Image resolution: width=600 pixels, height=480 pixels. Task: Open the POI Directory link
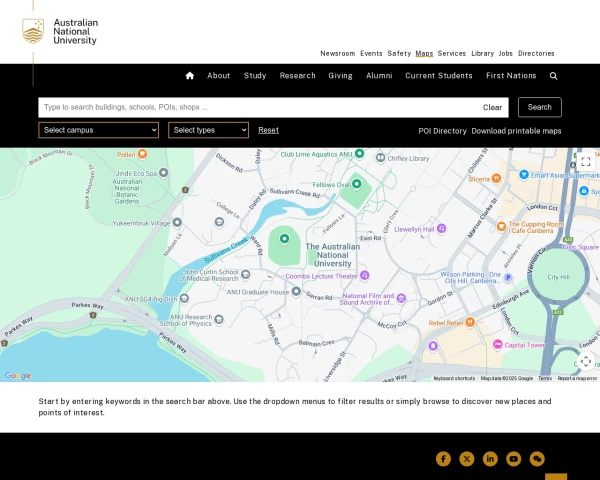pyautogui.click(x=442, y=131)
